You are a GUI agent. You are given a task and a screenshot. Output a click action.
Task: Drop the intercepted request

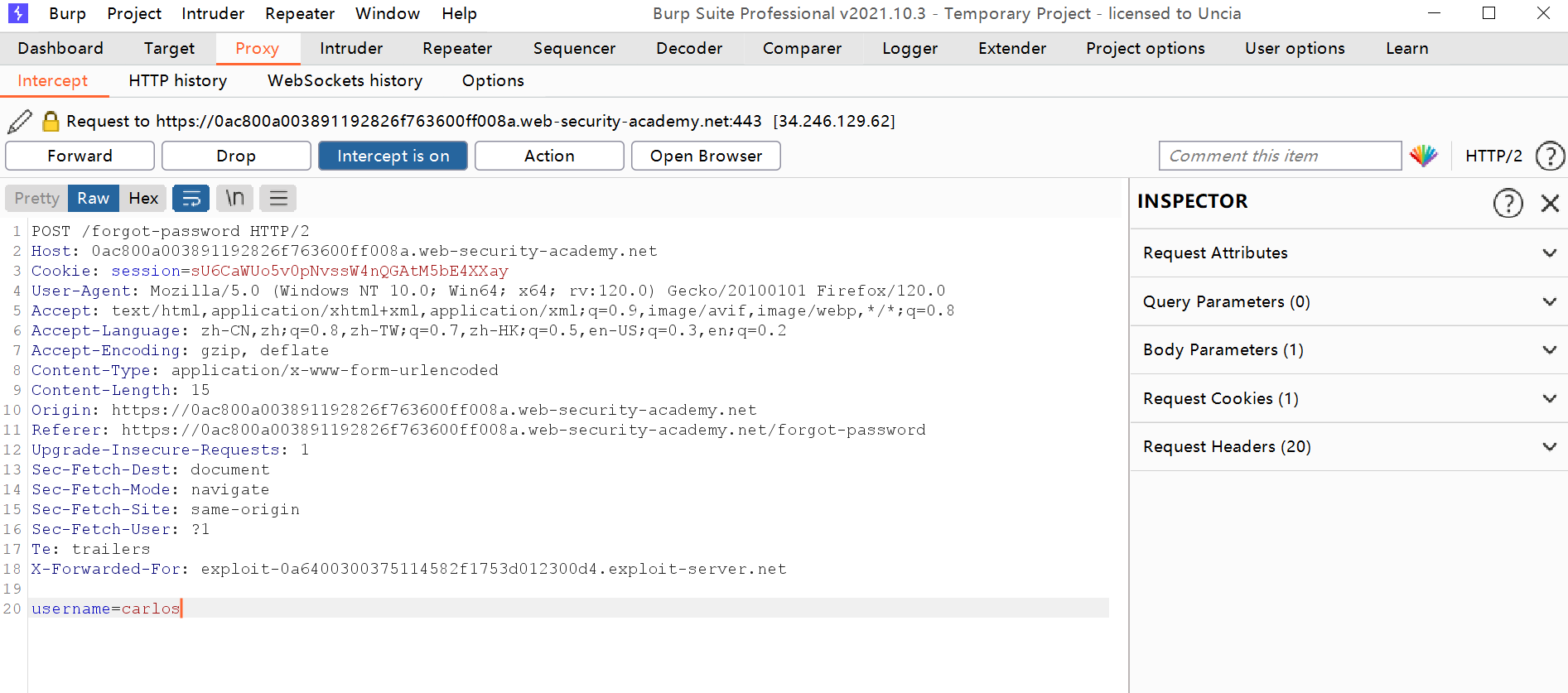coord(236,156)
